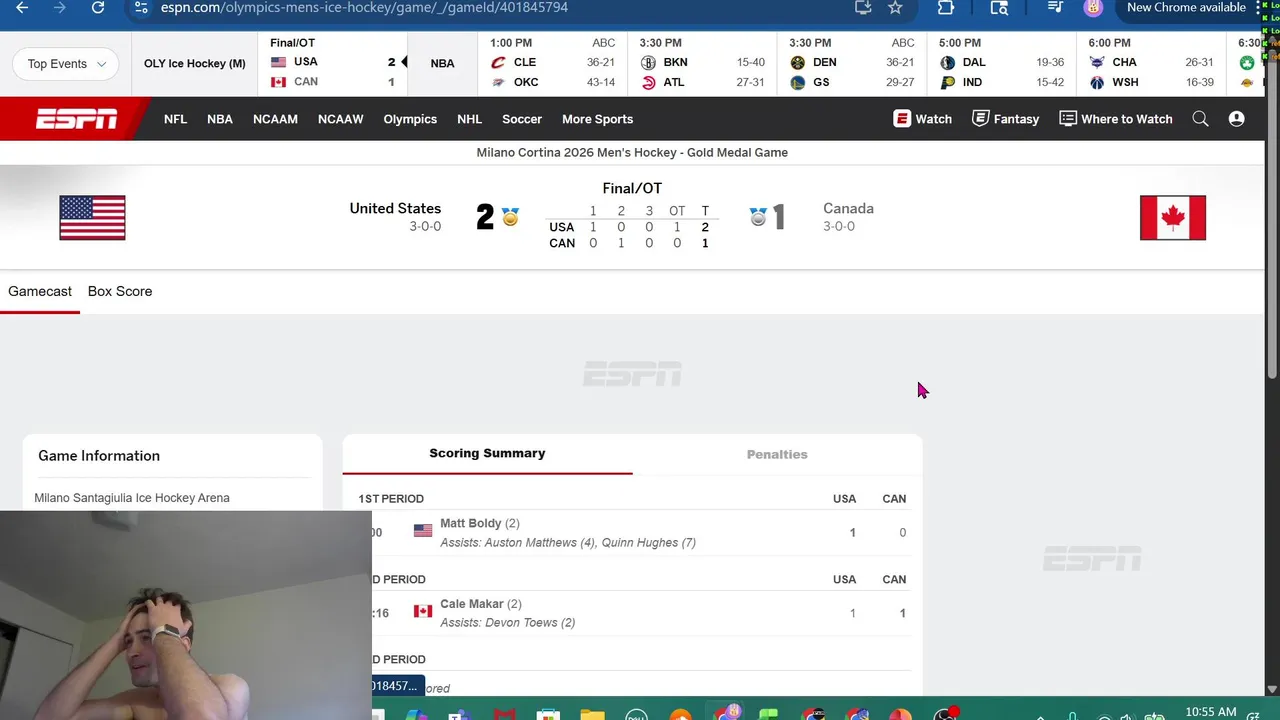Viewport: 1280px width, 720px height.
Task: Open Microsoft Teams in taskbar
Action: [x=459, y=713]
